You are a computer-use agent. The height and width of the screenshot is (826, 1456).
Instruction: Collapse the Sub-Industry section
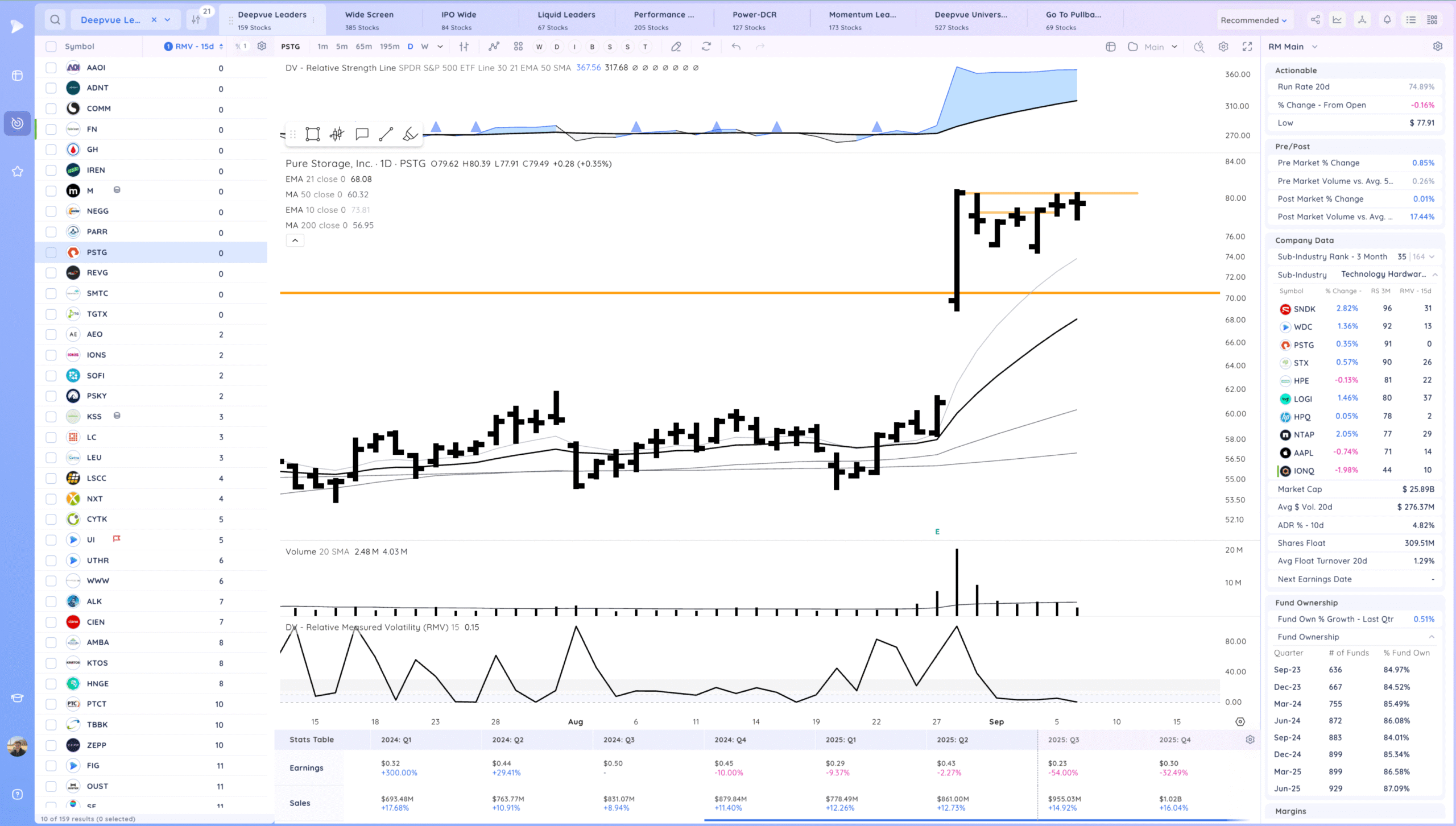pyautogui.click(x=1435, y=275)
